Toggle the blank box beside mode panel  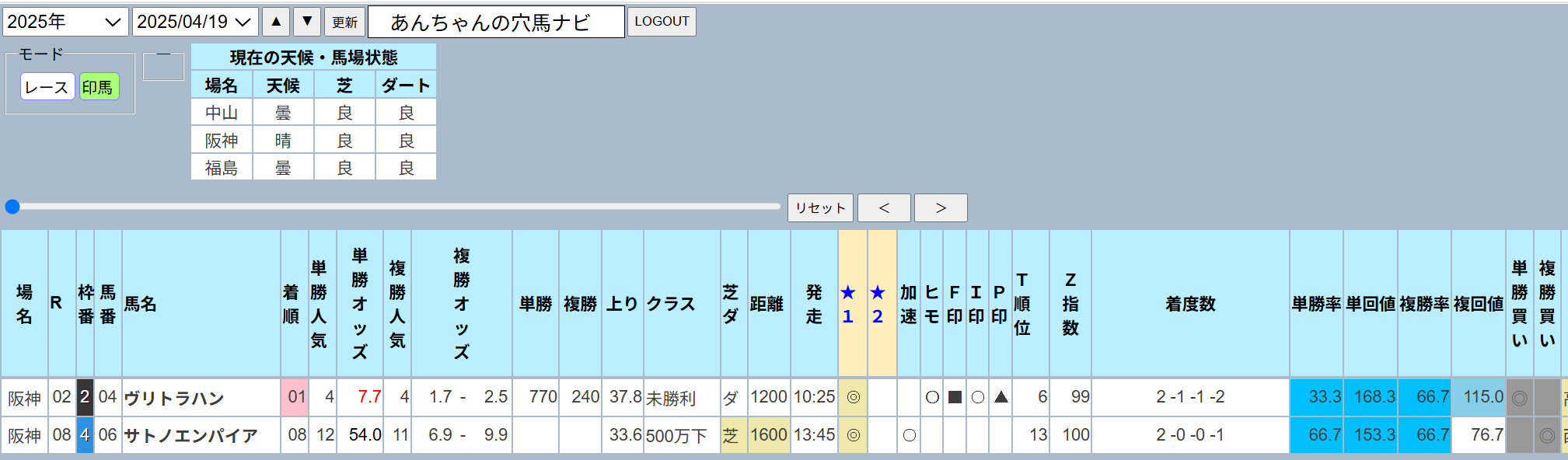[x=163, y=67]
